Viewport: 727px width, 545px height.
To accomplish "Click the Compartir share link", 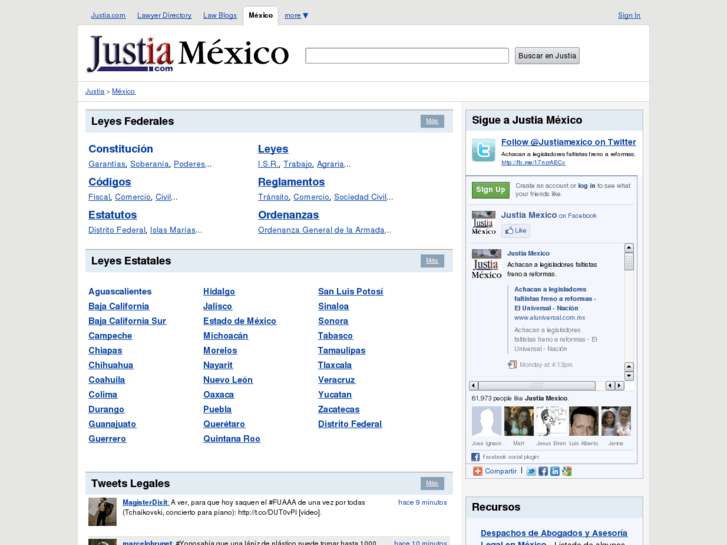I will pyautogui.click(x=501, y=471).
